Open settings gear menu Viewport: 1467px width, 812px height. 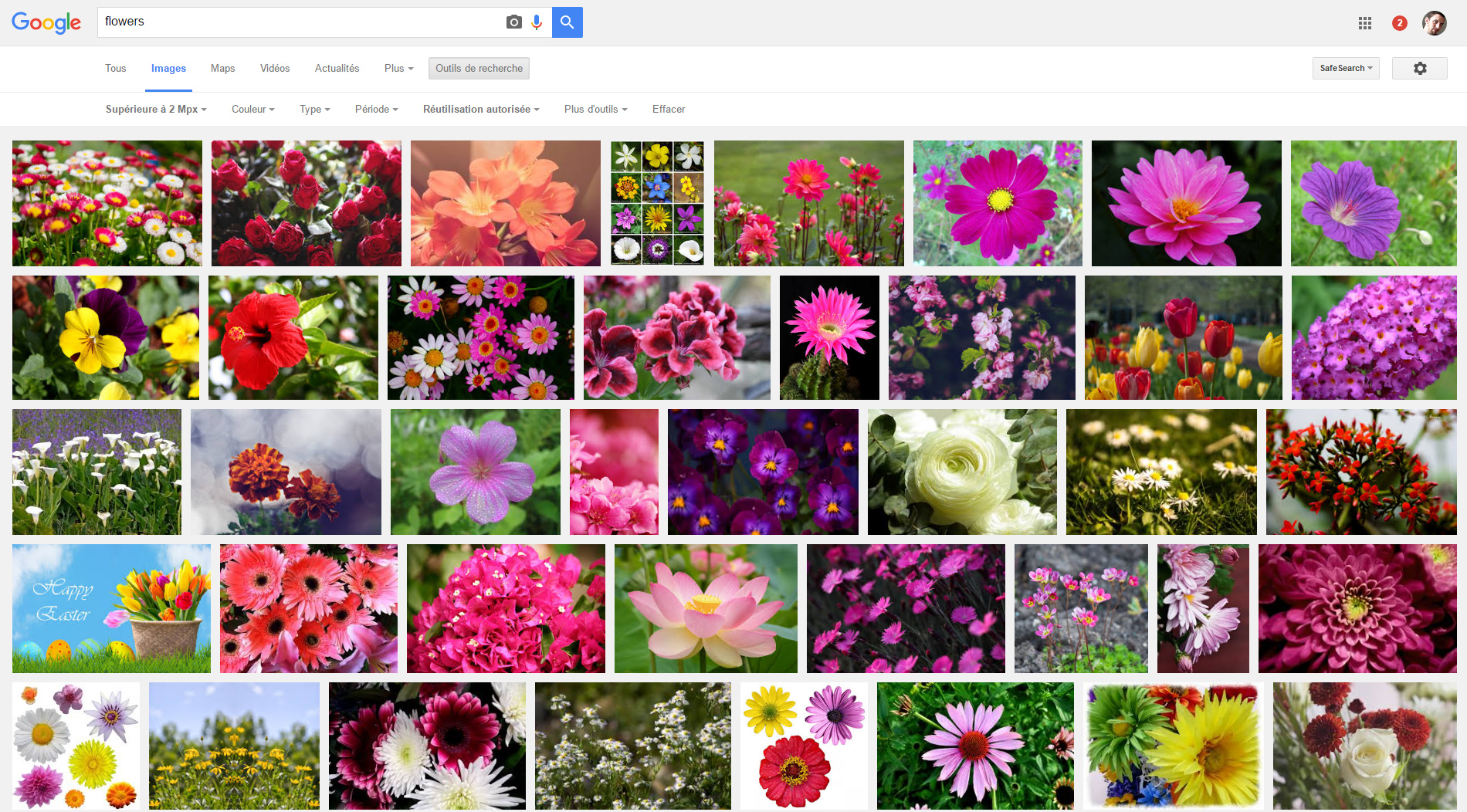point(1420,68)
